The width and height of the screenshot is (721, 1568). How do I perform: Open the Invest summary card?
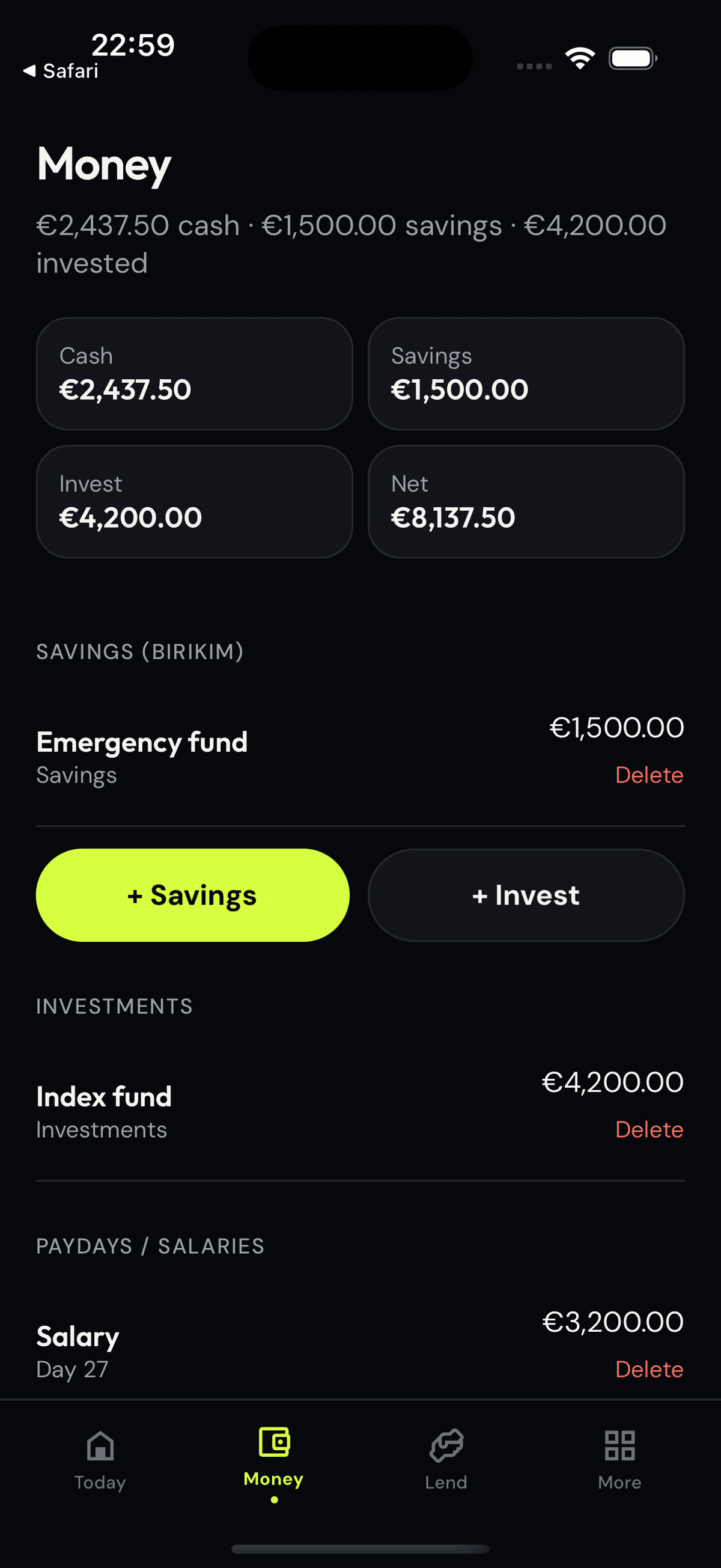(x=195, y=502)
